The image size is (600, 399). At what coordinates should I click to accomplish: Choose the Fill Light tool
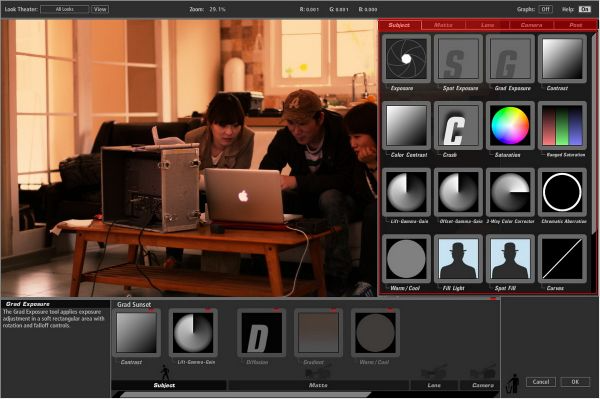(458, 259)
